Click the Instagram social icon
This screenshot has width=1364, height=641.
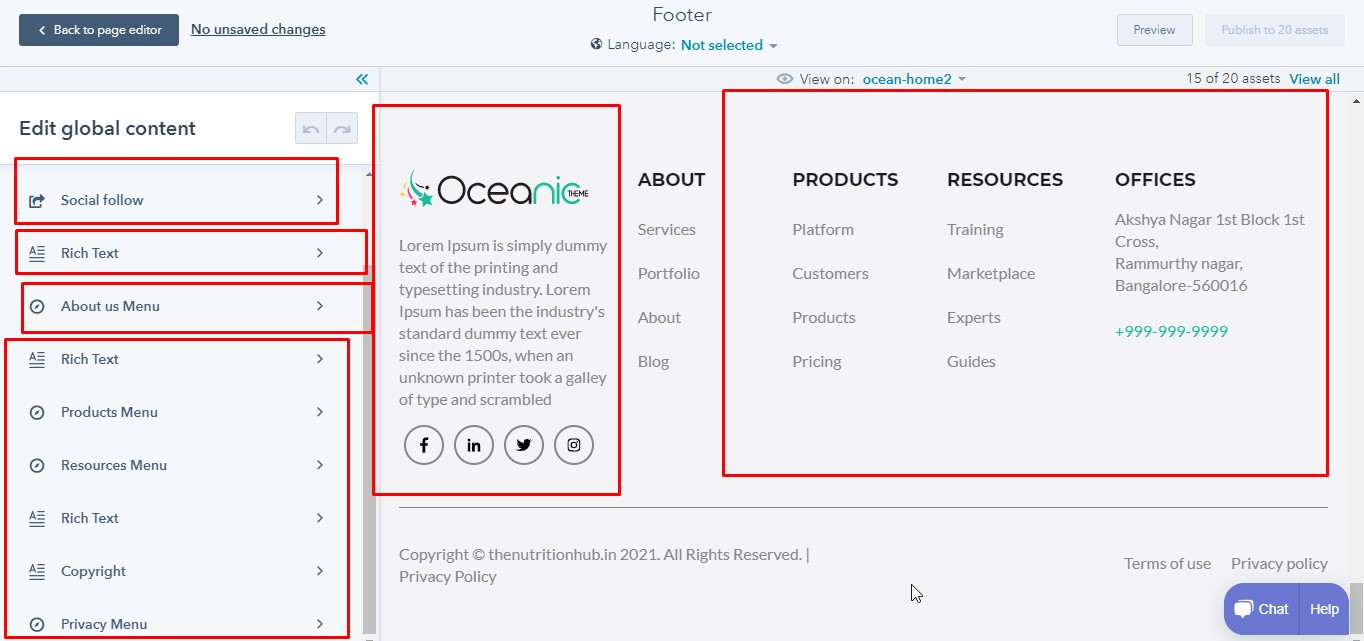[574, 445]
